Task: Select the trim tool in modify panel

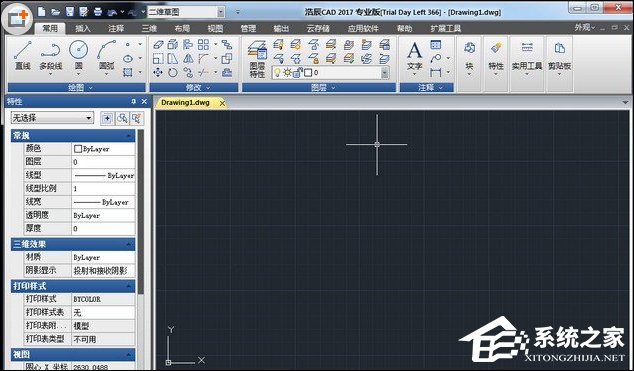Action: (203, 73)
